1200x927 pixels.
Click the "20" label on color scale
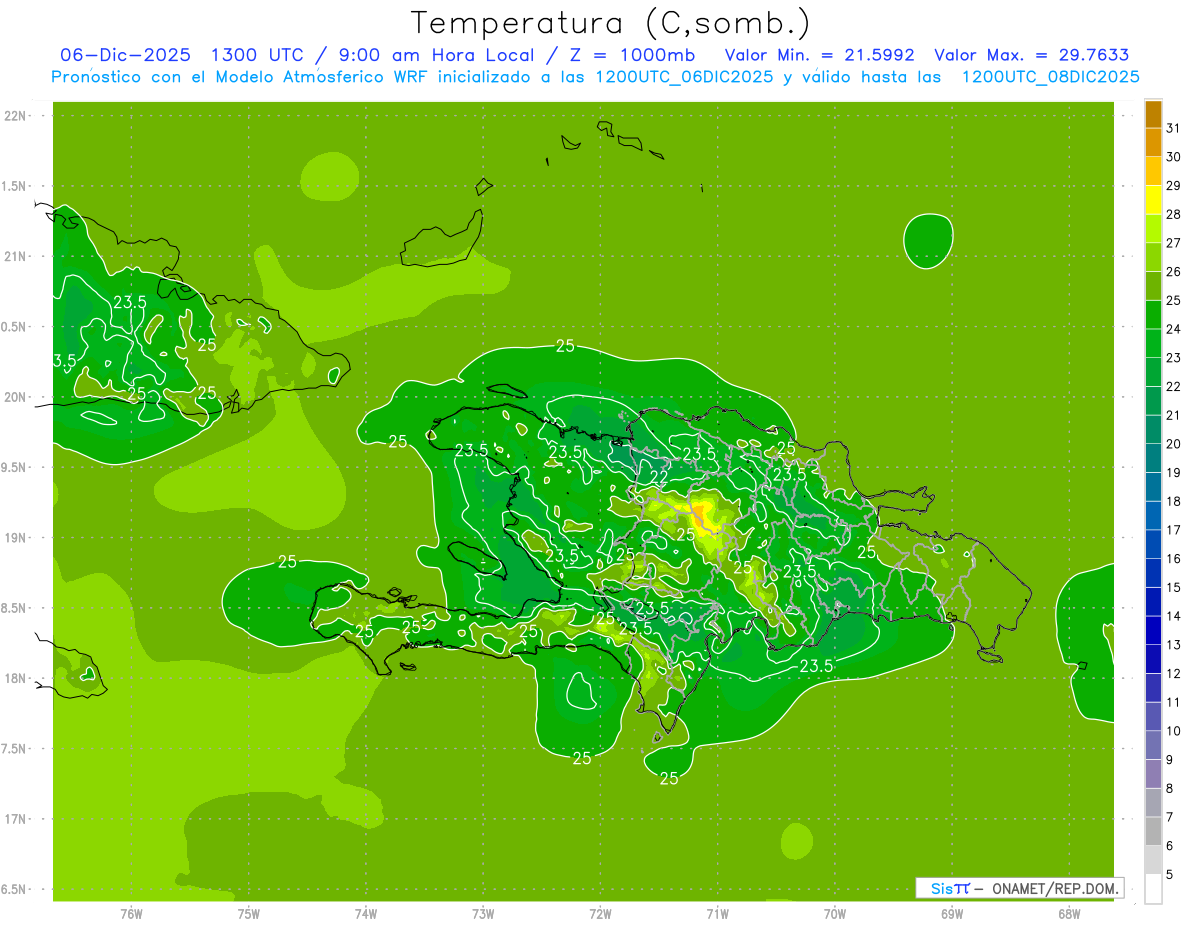pyautogui.click(x=1174, y=444)
